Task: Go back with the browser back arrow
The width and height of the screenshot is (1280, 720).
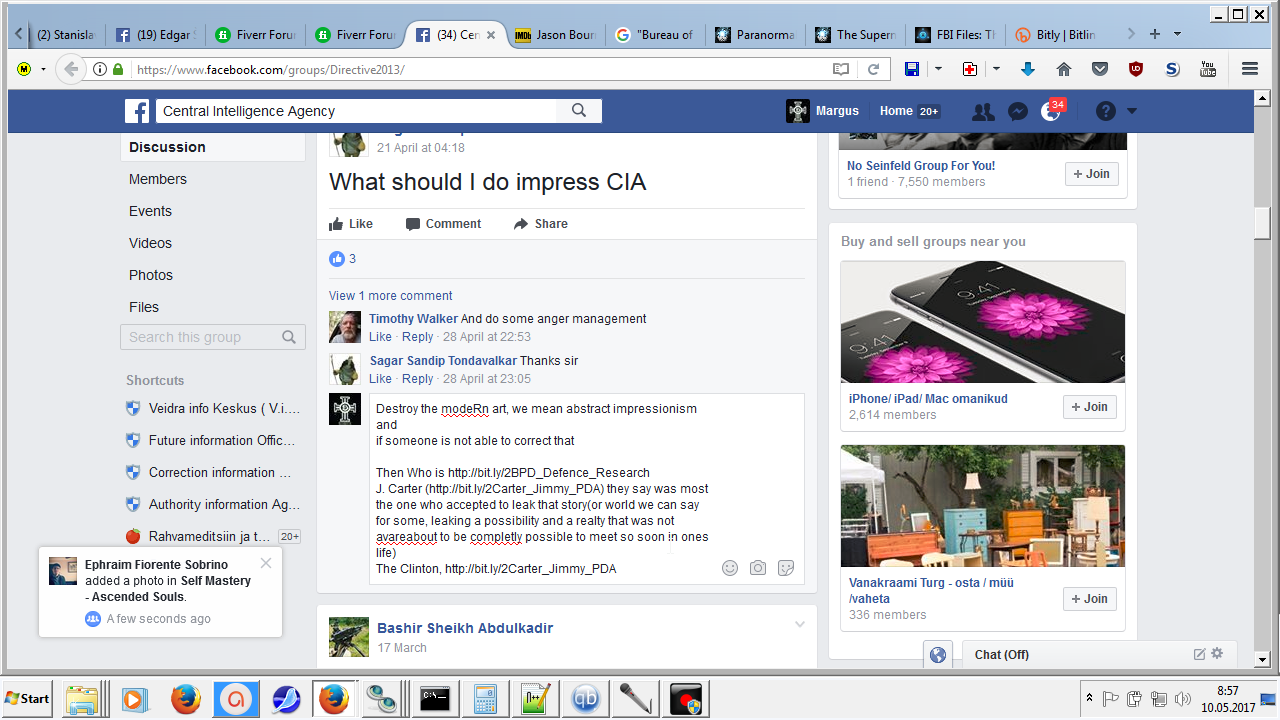Action: point(70,69)
